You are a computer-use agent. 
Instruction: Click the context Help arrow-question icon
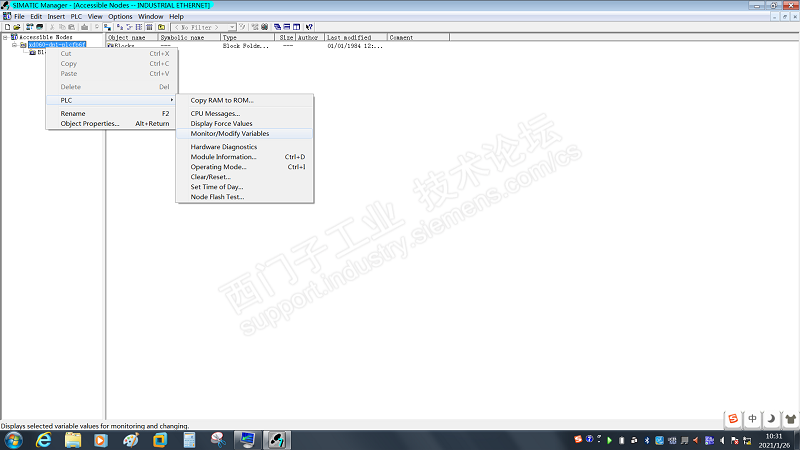point(309,27)
